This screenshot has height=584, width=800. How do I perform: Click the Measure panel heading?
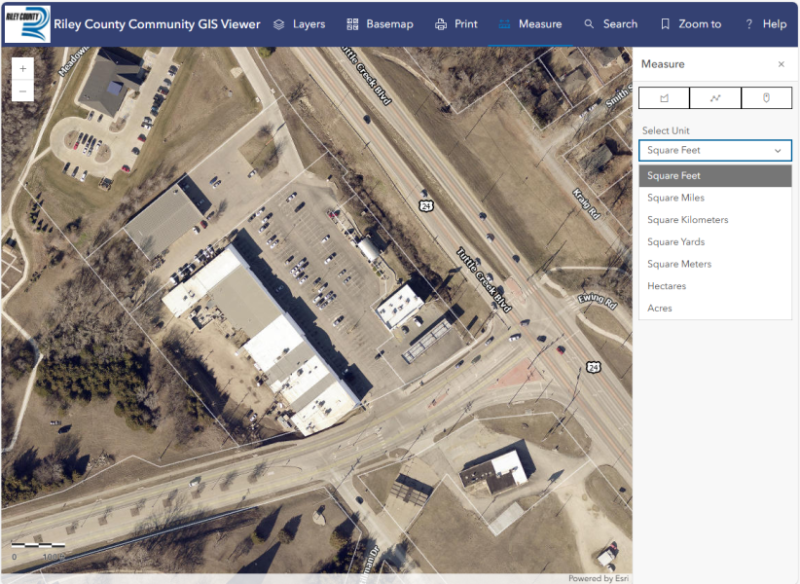663,64
